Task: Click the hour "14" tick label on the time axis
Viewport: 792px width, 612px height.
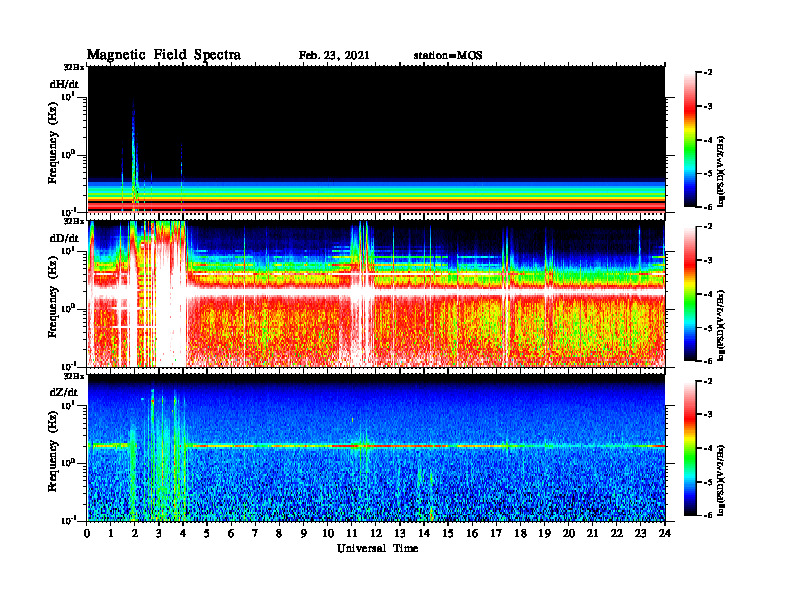Action: click(423, 533)
